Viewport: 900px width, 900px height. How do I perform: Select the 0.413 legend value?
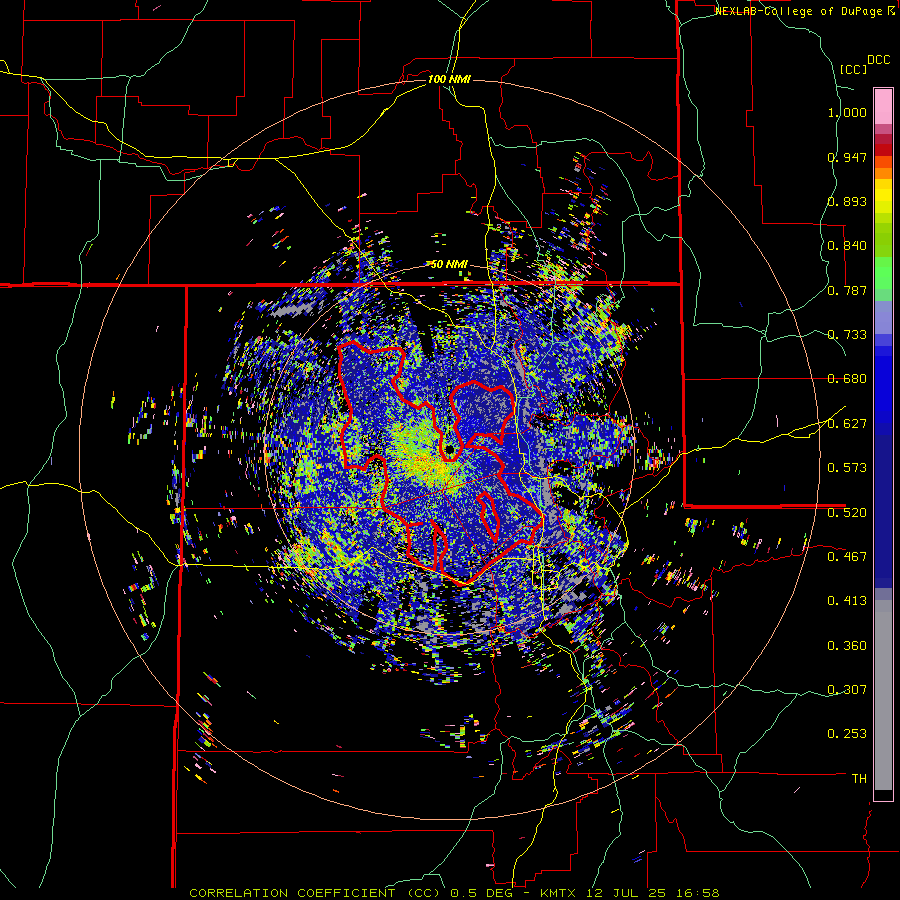[847, 601]
